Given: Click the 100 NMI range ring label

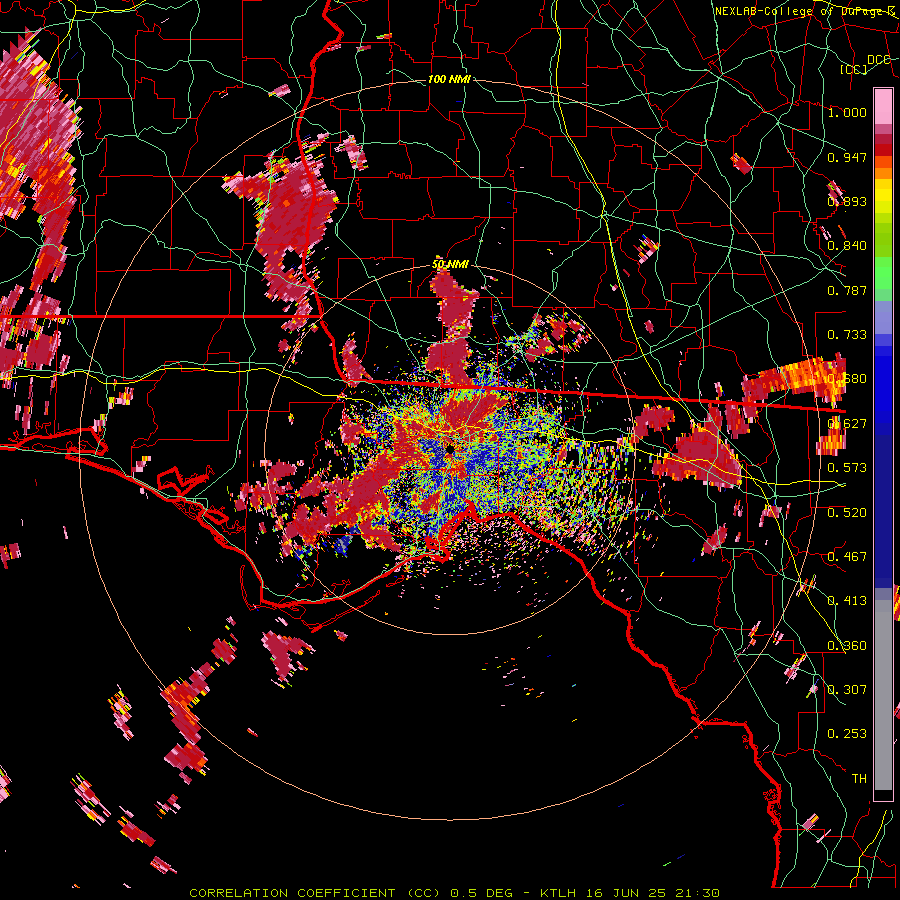Looking at the screenshot, I should [x=449, y=79].
